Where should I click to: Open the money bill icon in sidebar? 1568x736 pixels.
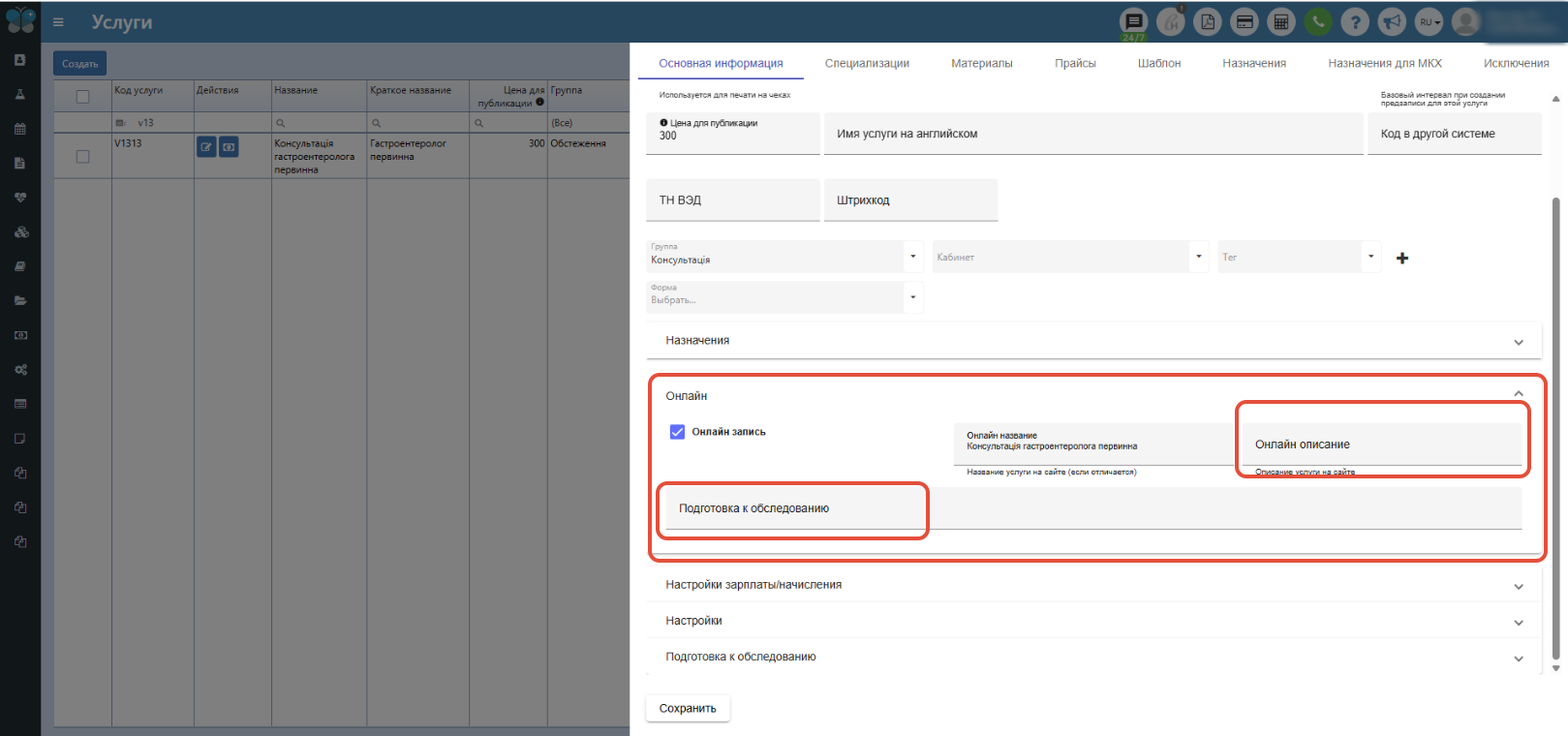click(x=20, y=335)
